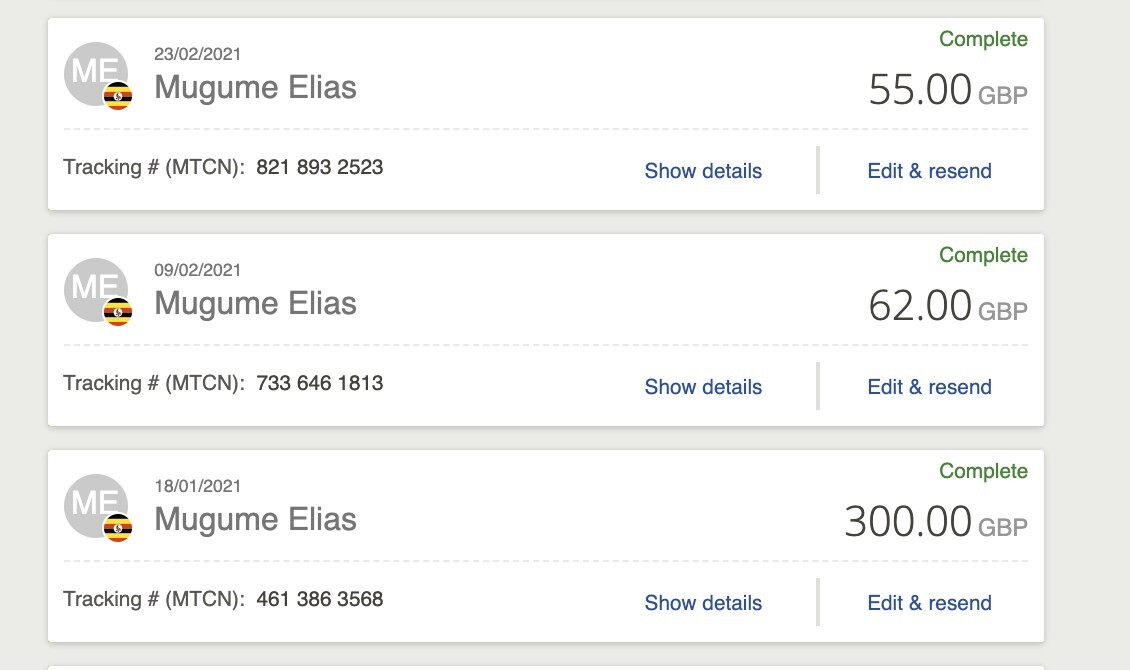Click Uganda flag badge on 300.00 GBP transfer
The height and width of the screenshot is (670, 1130).
[x=118, y=529]
